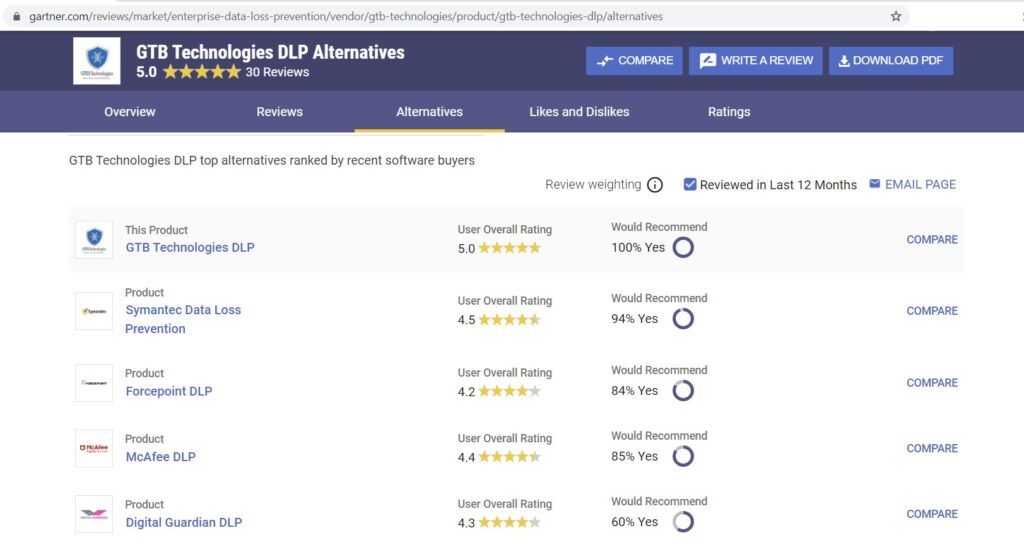
Task: Open Digital Guardian DLP product link
Action: coord(184,523)
